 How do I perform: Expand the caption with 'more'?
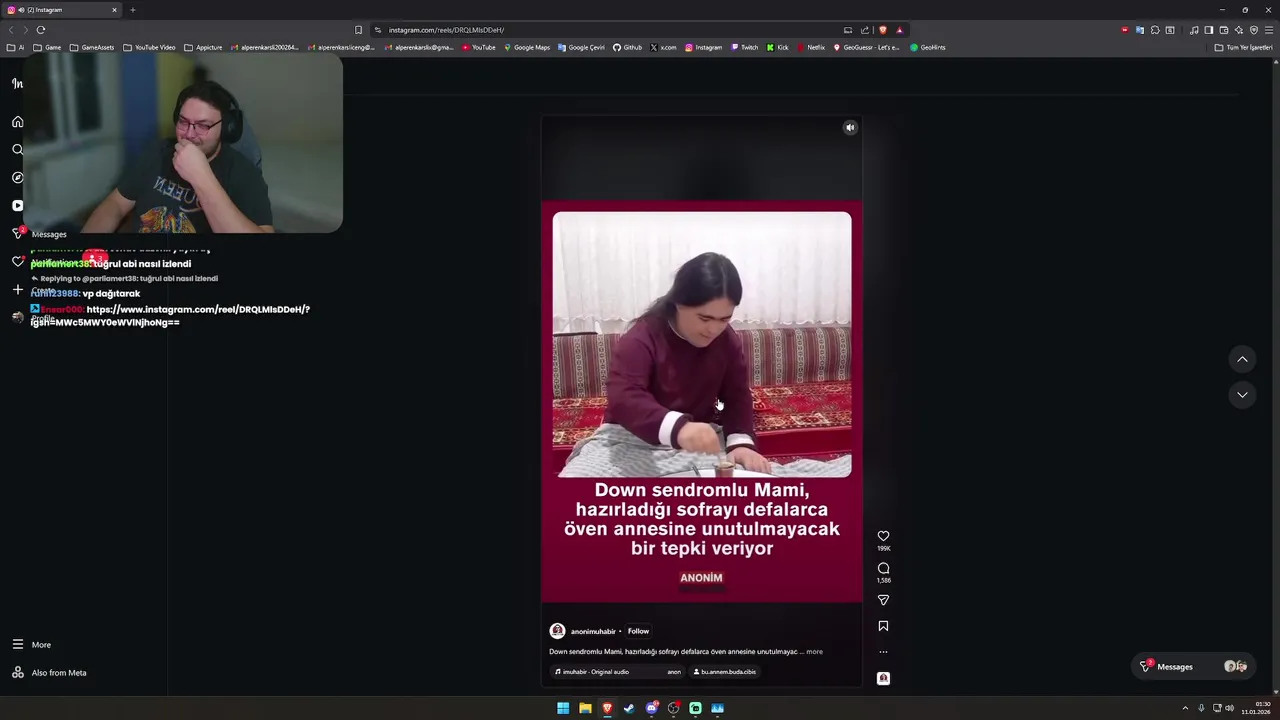(x=815, y=652)
